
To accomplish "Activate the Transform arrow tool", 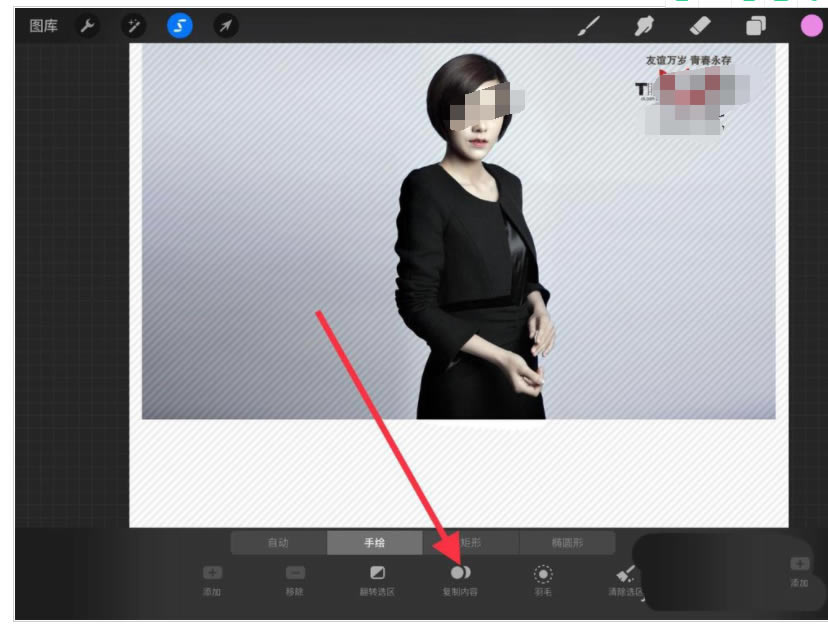I will tap(225, 26).
